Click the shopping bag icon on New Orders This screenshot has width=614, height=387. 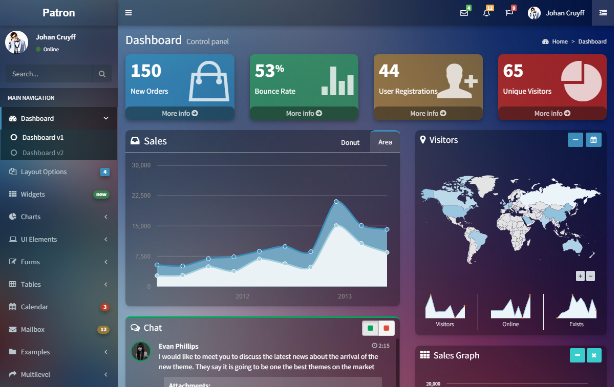[209, 81]
